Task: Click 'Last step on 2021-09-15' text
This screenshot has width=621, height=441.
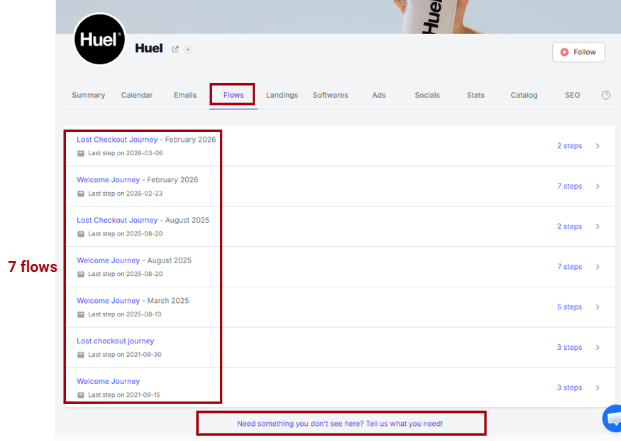Action: click(124, 395)
